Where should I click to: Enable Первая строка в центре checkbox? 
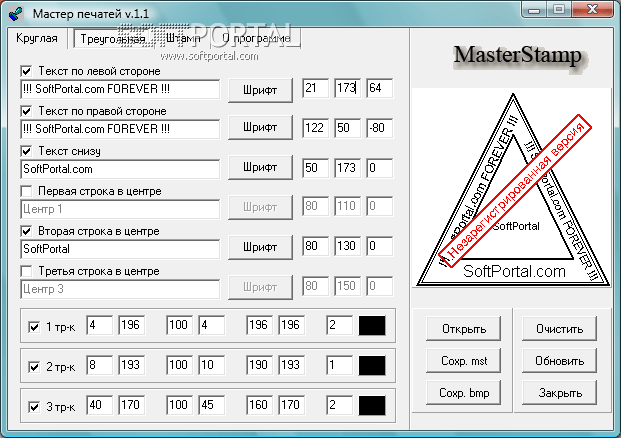click(26, 191)
